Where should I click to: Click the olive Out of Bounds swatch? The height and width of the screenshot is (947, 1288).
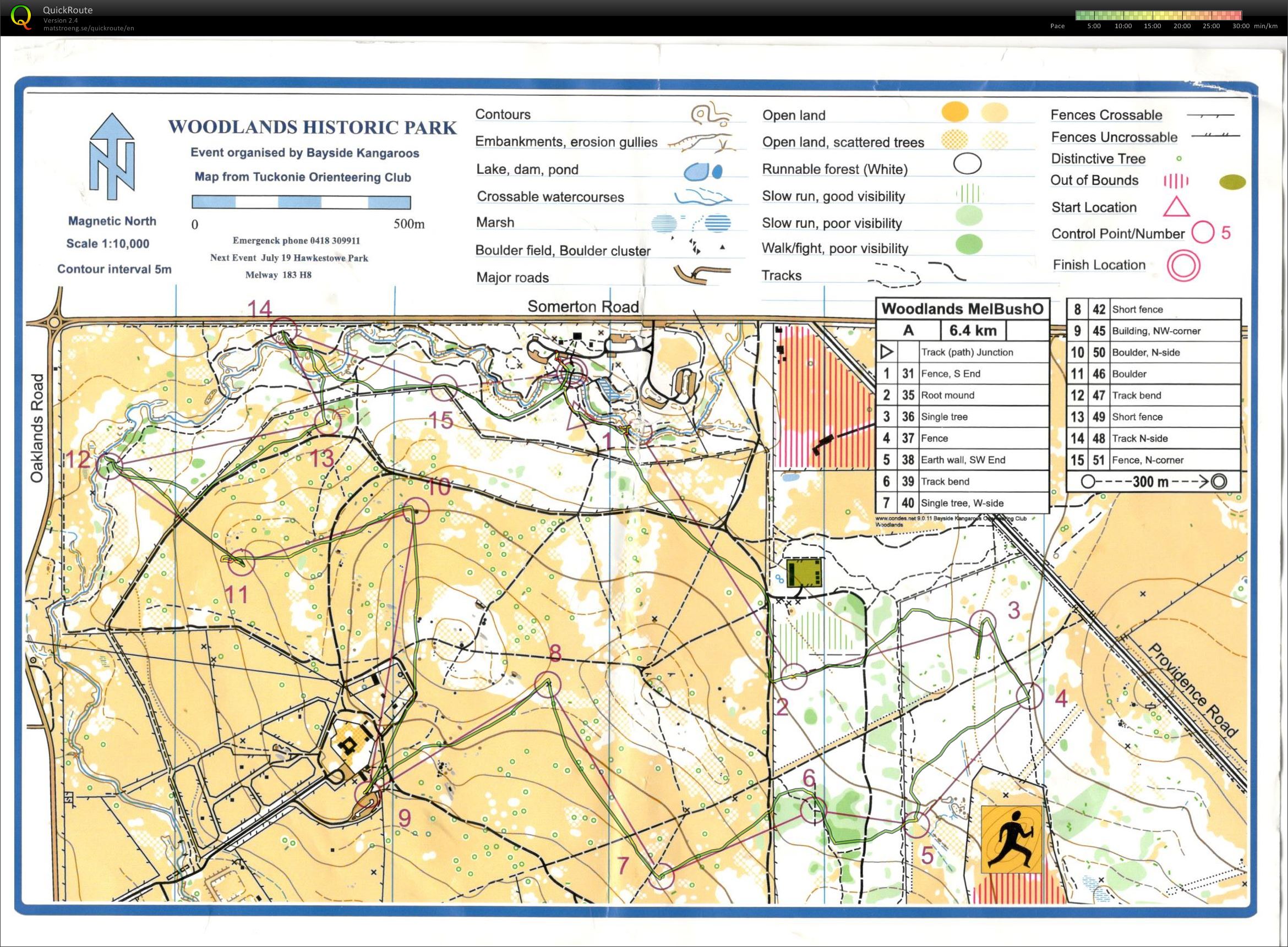(x=1232, y=182)
